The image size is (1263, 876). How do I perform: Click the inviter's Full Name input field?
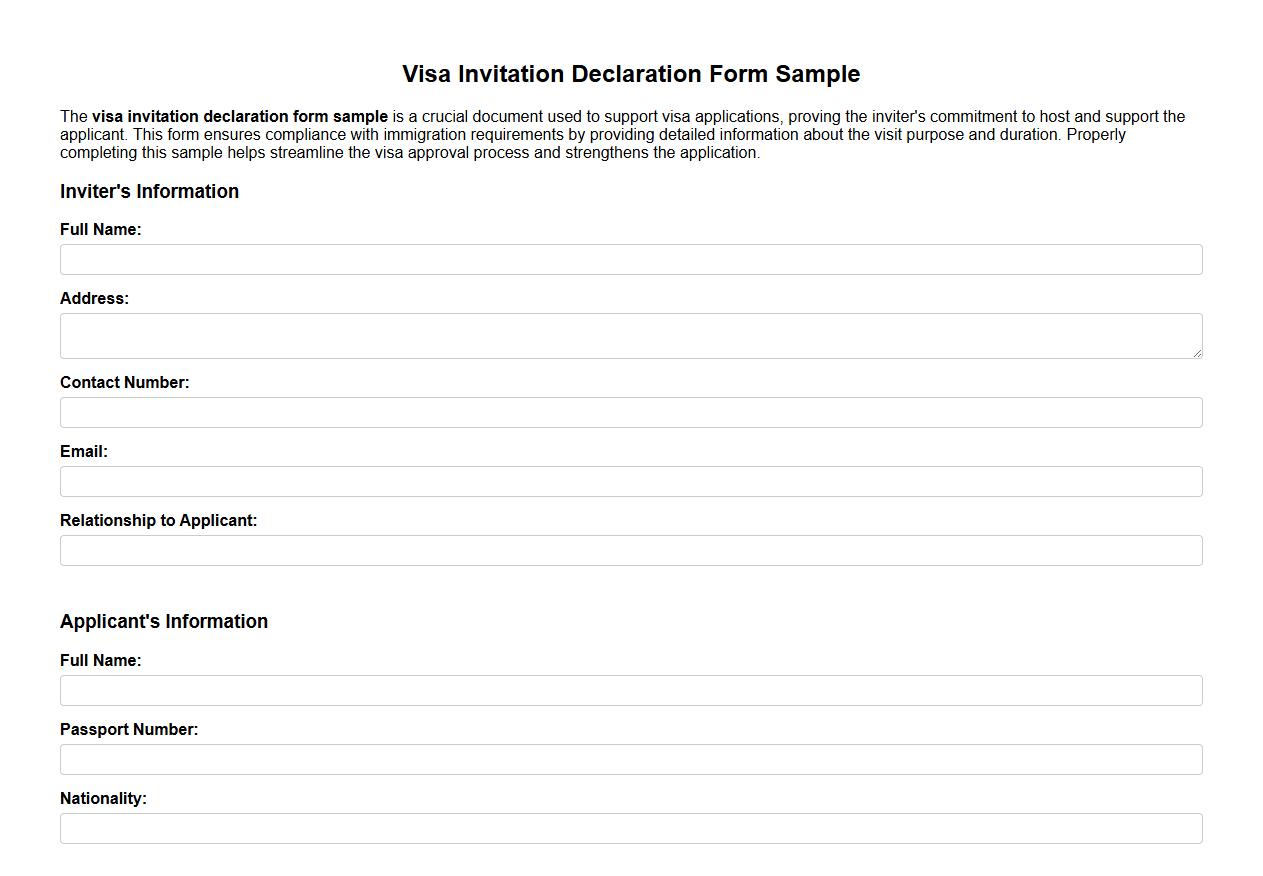coord(631,259)
